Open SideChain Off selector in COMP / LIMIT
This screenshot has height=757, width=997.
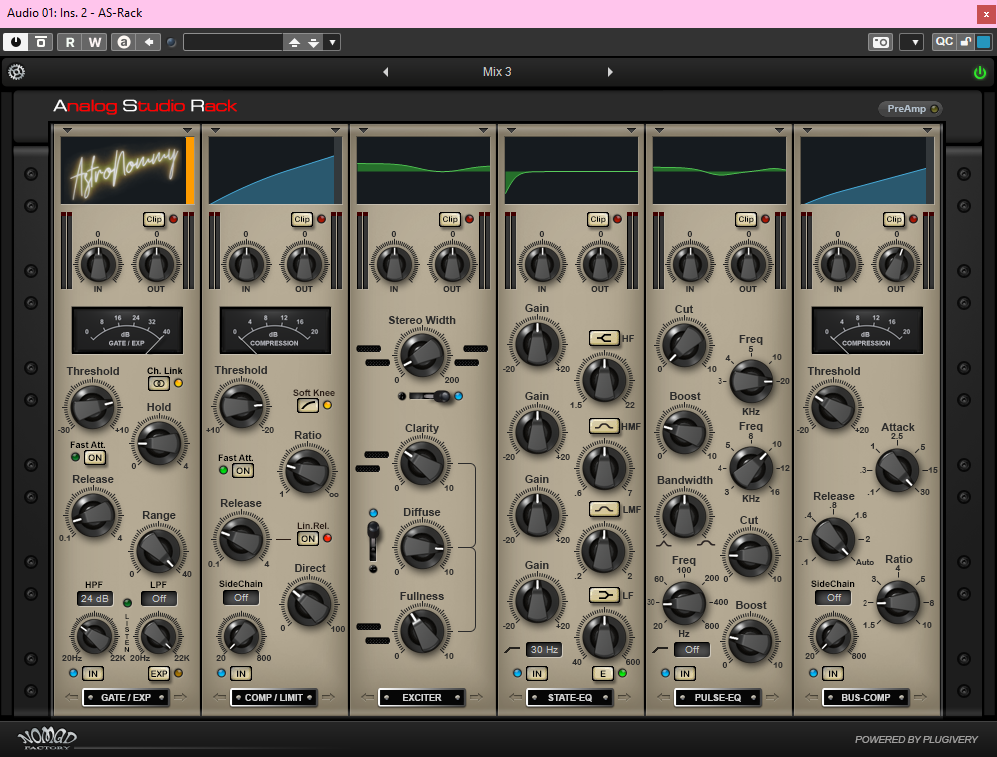click(x=241, y=597)
